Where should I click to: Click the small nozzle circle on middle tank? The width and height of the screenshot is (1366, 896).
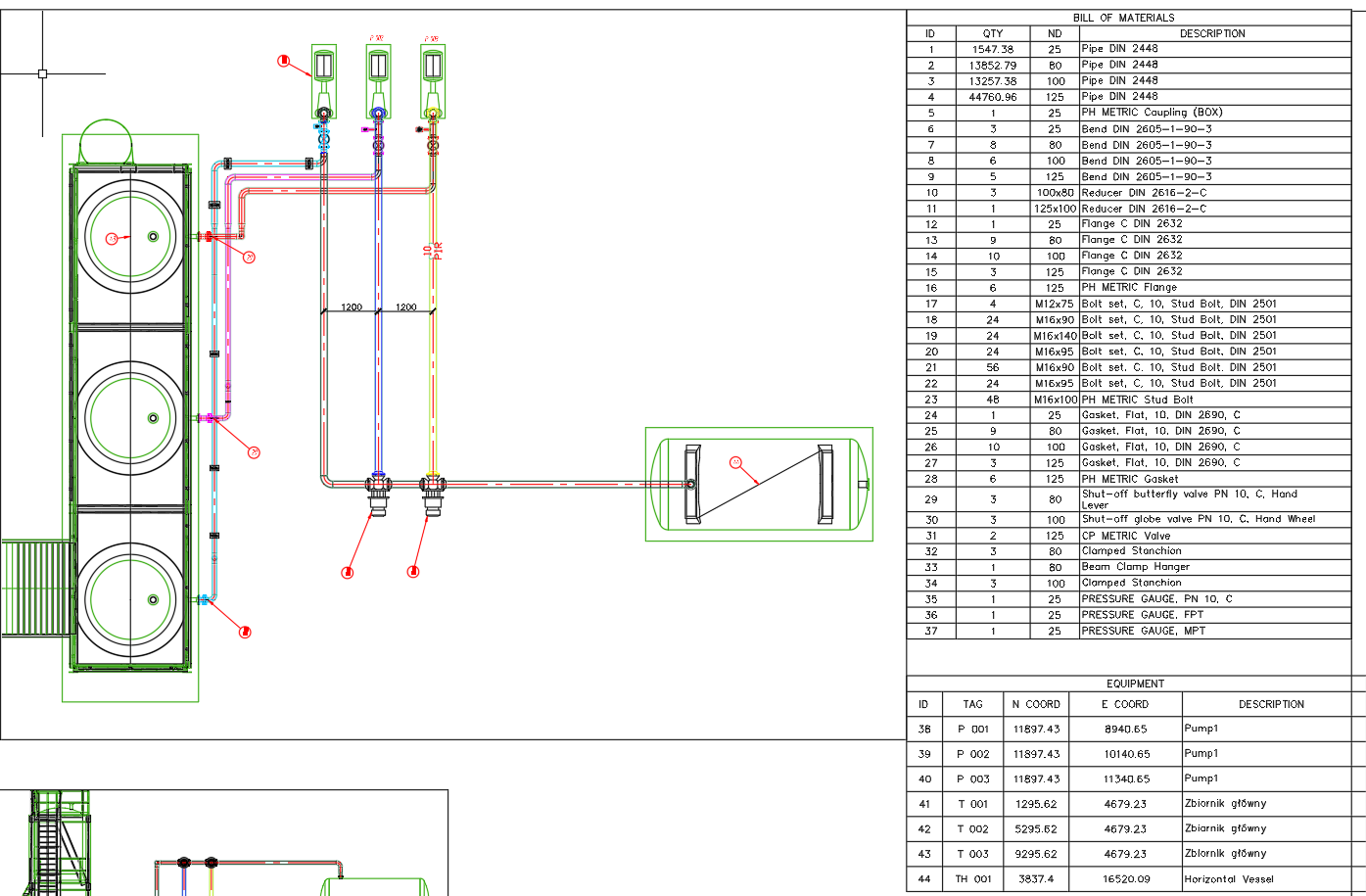point(153,418)
